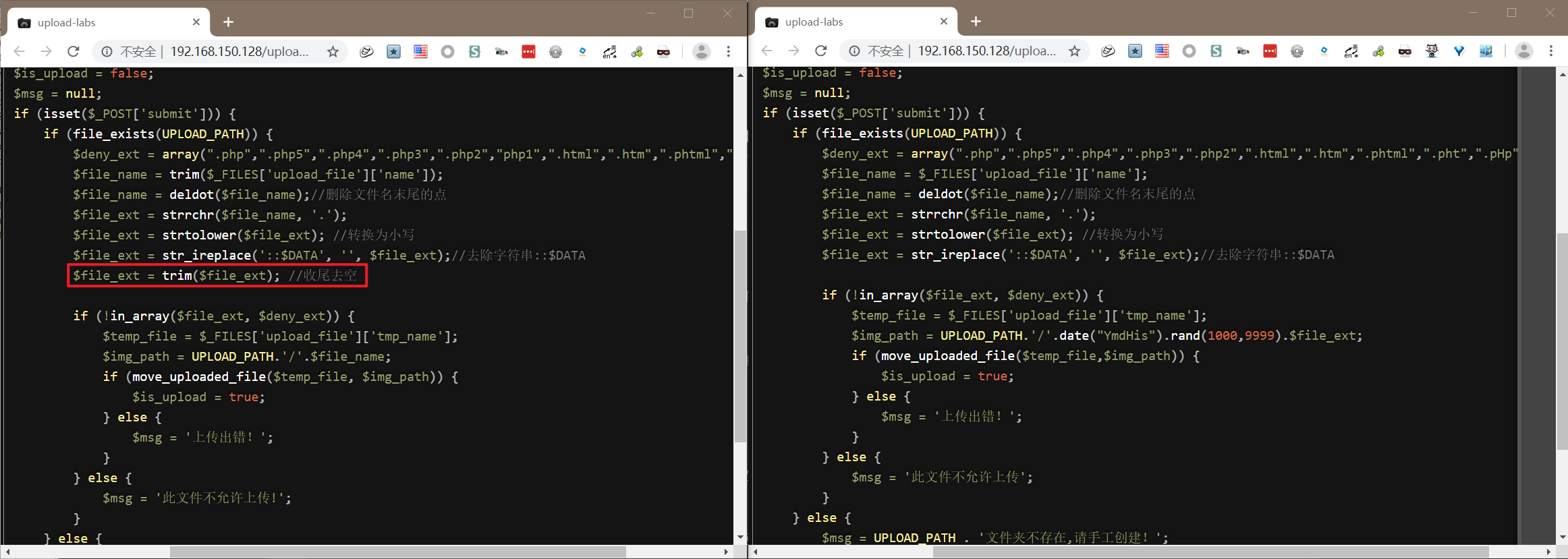Click the en translate extension icon in left window
The height and width of the screenshot is (559, 1568).
(x=609, y=51)
